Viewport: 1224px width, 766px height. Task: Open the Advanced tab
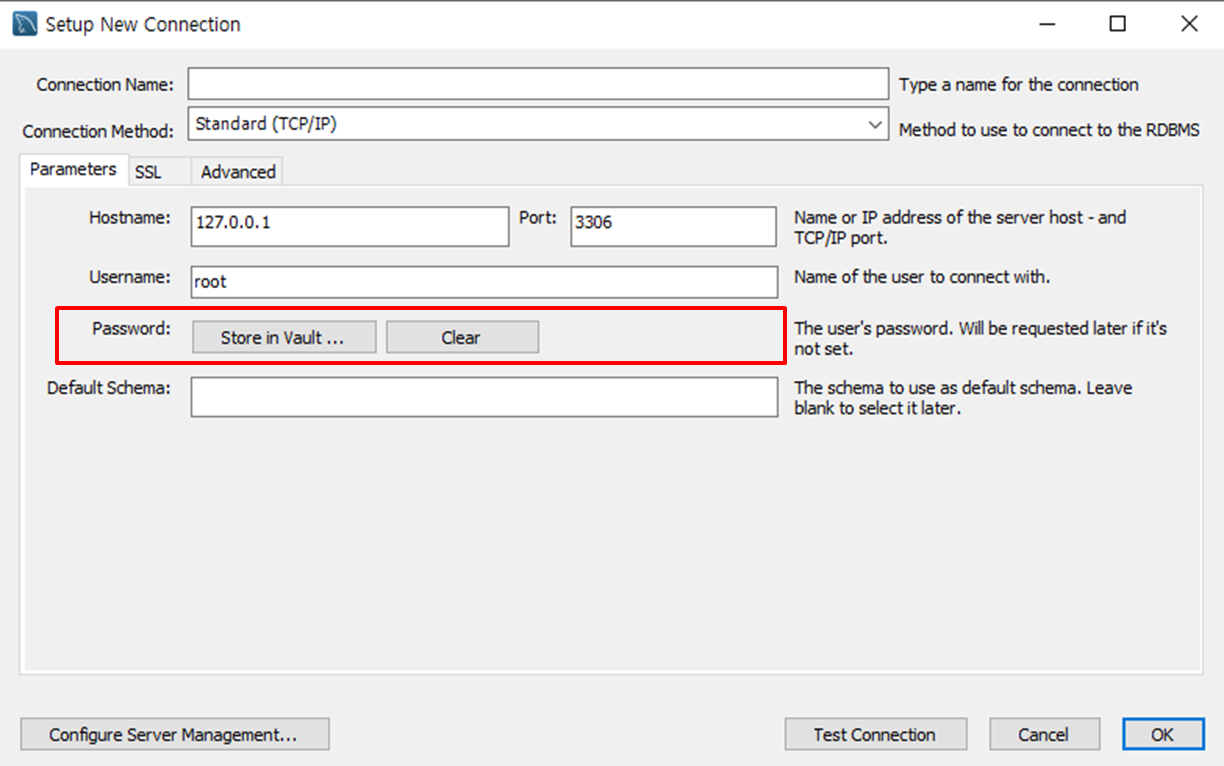(x=238, y=172)
